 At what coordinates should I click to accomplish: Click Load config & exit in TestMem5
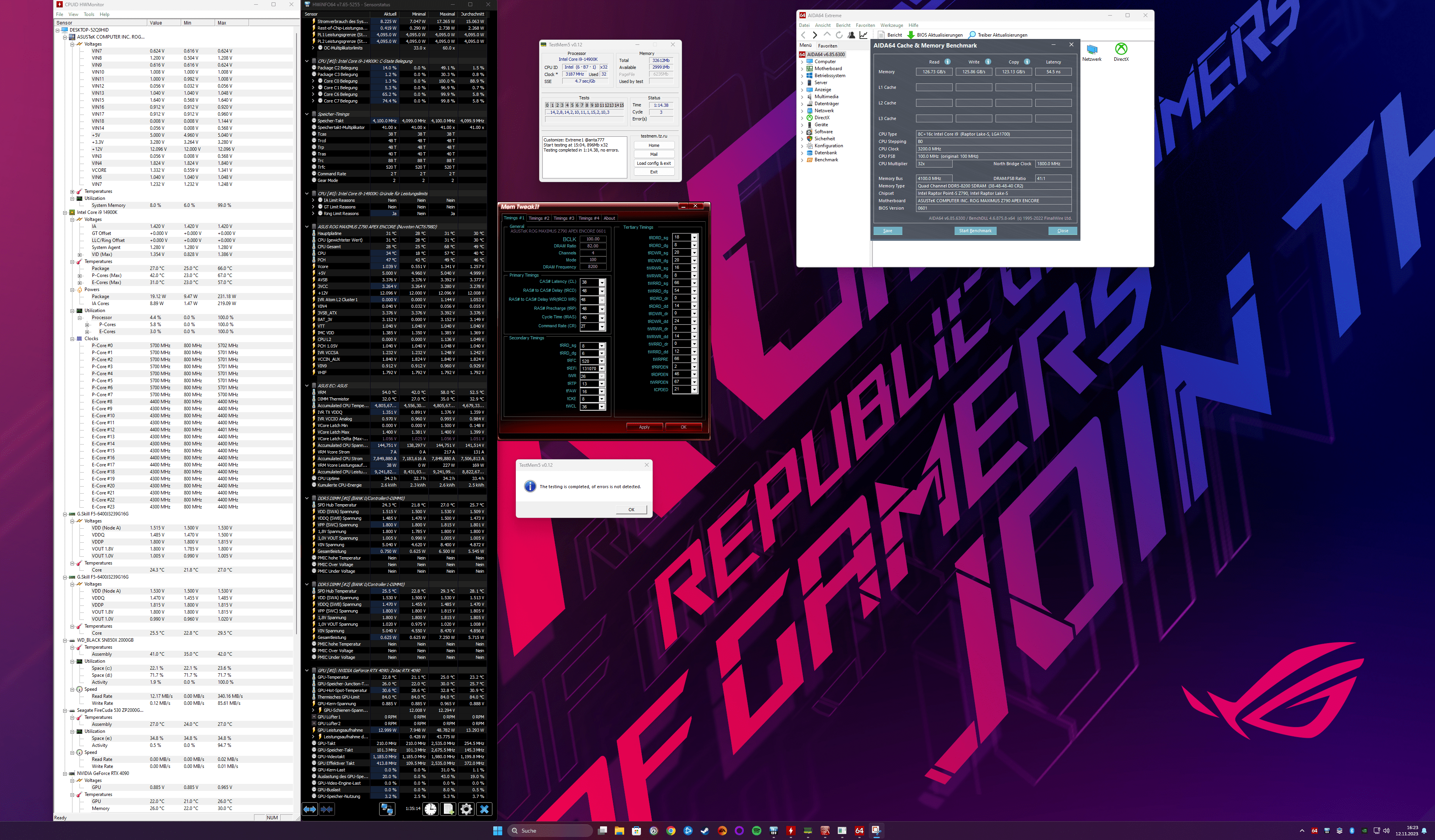click(654, 163)
